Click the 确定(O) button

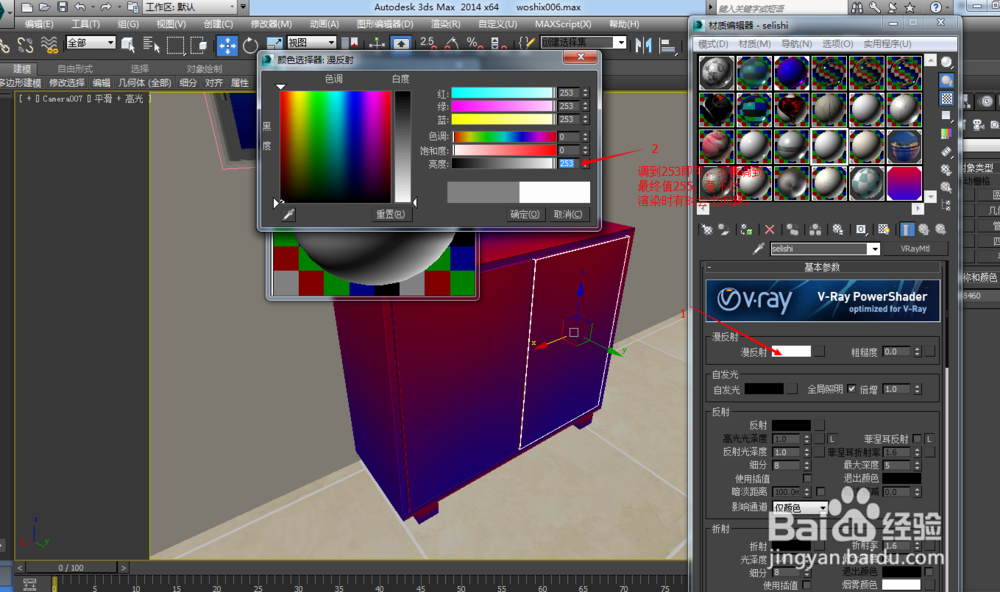click(x=524, y=214)
